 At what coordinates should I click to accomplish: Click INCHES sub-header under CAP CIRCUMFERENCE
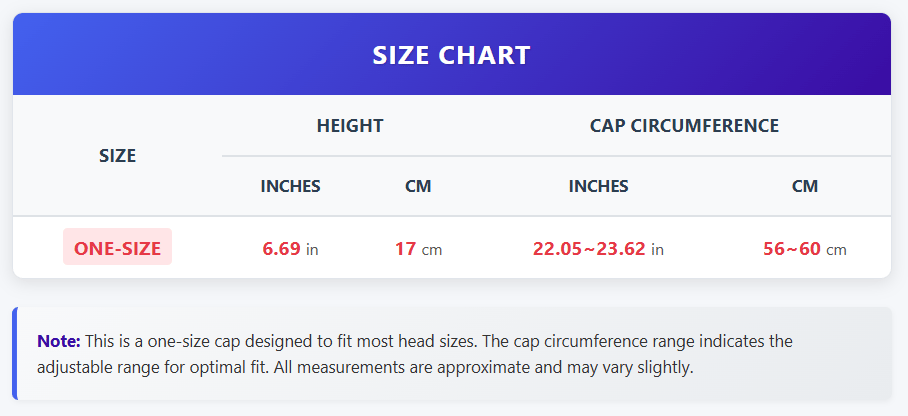[598, 186]
